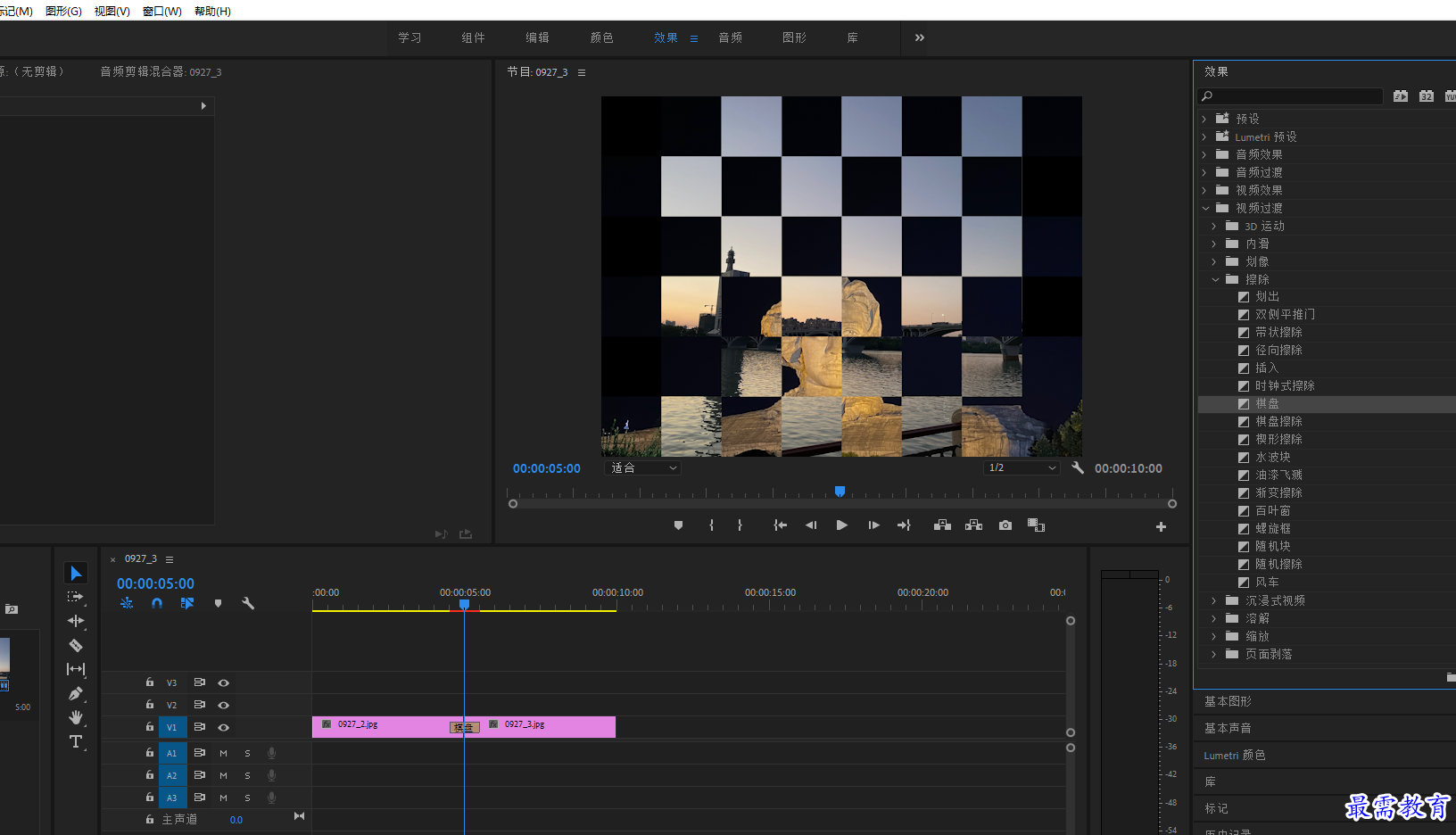Open the 基本图形 panel
1456x835 pixels.
1228,701
